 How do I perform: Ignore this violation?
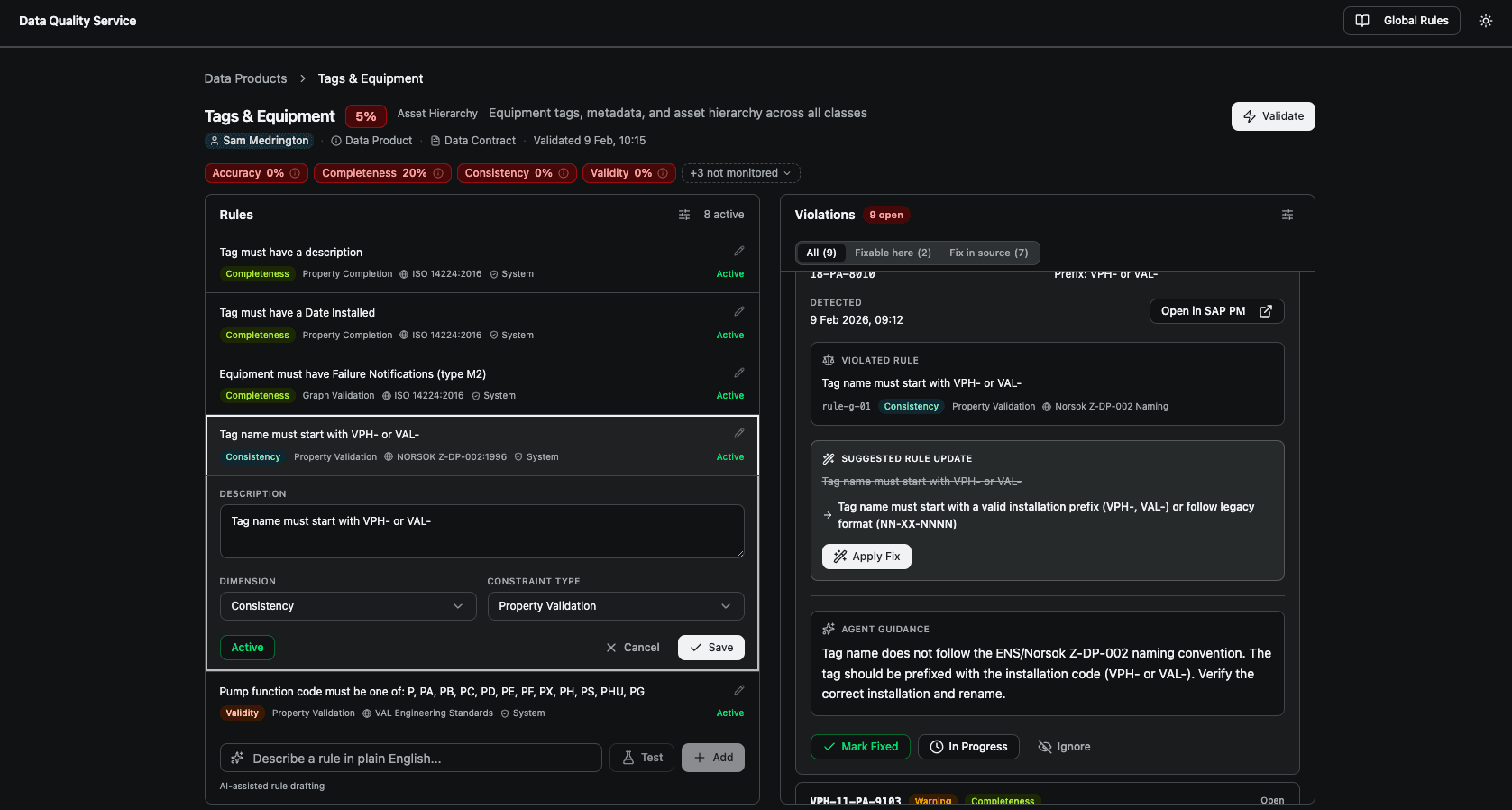point(1064,747)
